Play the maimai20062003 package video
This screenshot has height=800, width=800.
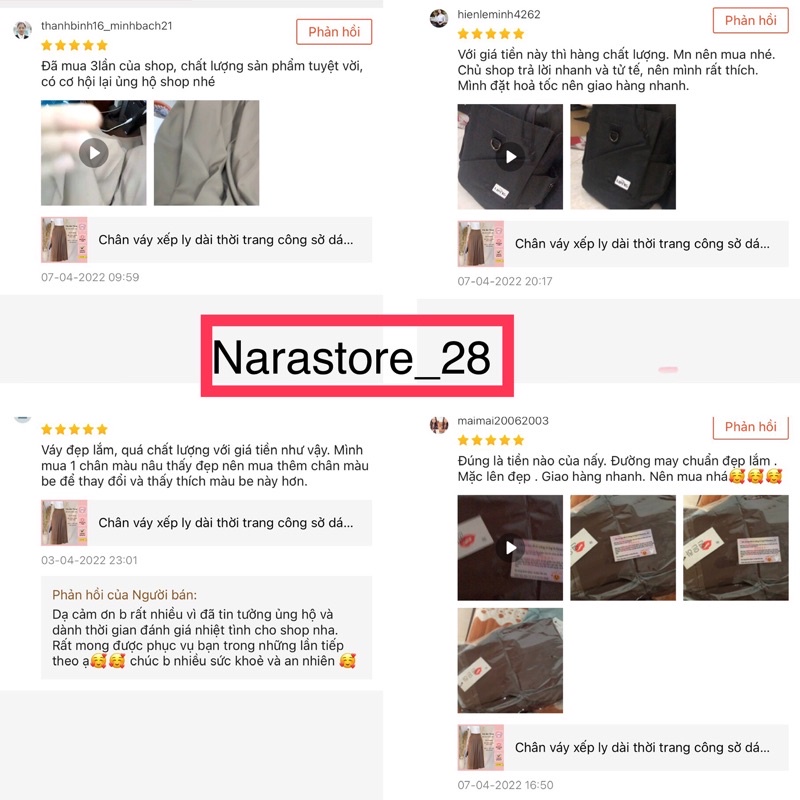[x=510, y=547]
